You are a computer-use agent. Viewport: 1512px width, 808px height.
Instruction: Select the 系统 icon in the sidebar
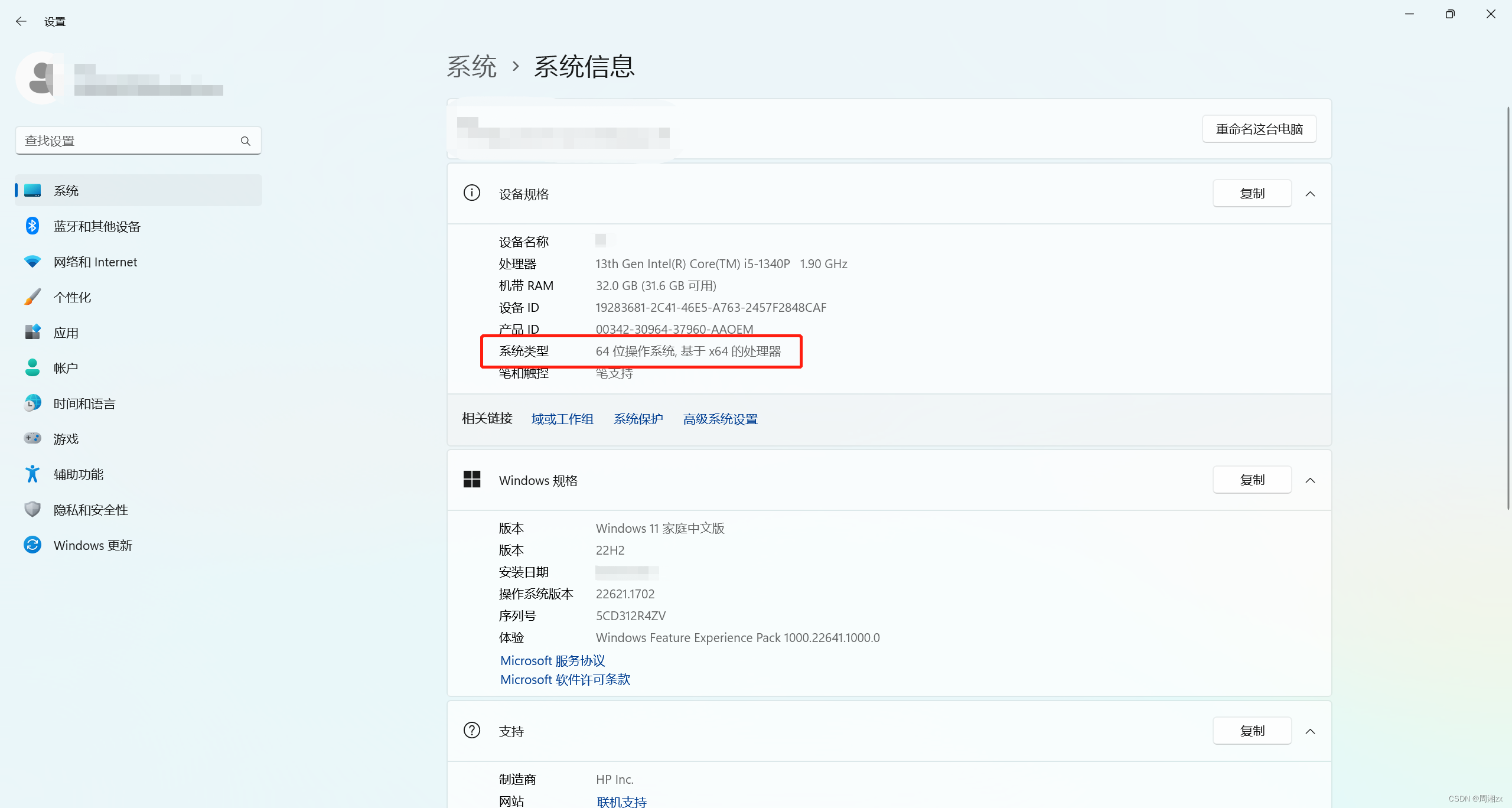click(x=32, y=190)
